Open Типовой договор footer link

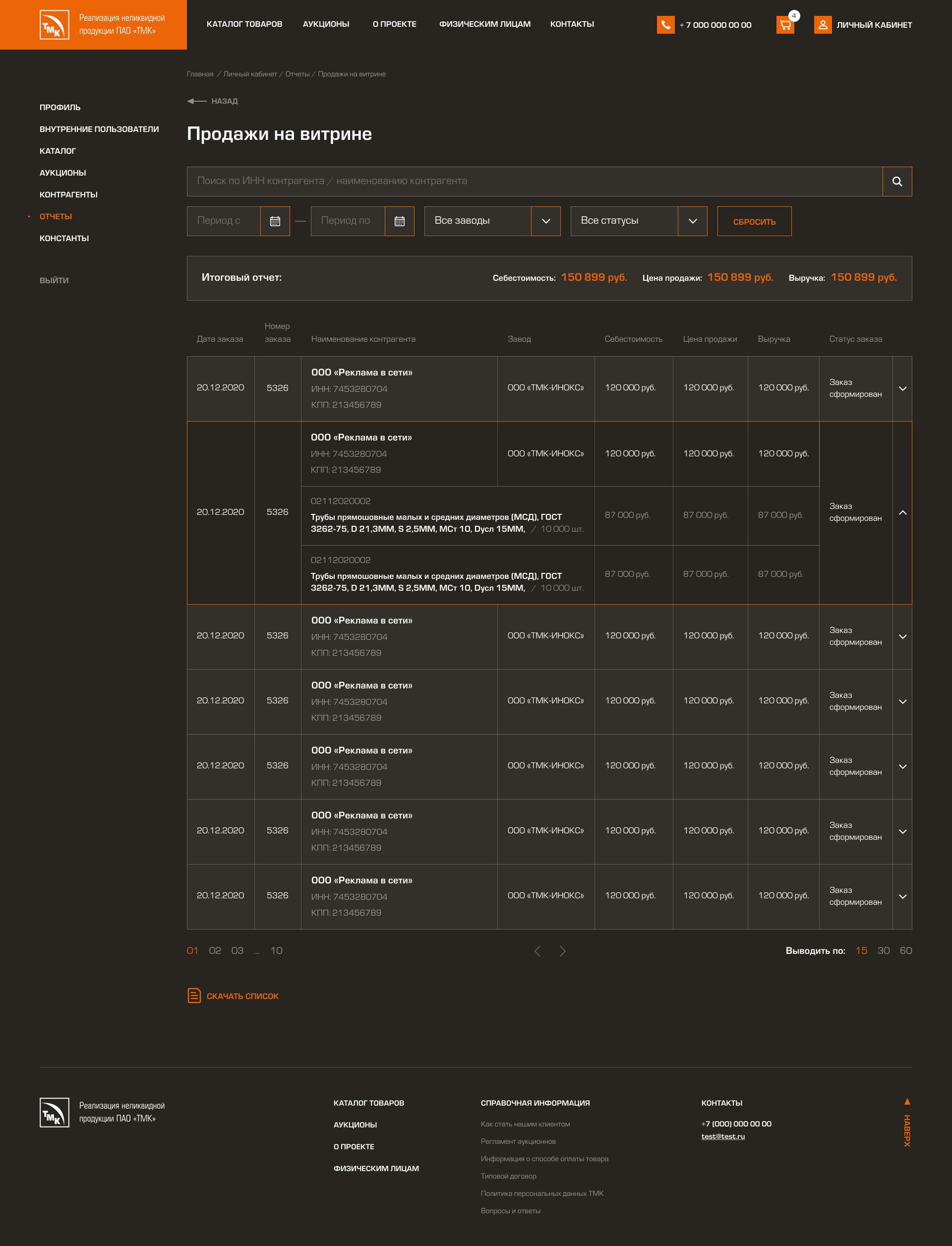[x=508, y=1176]
